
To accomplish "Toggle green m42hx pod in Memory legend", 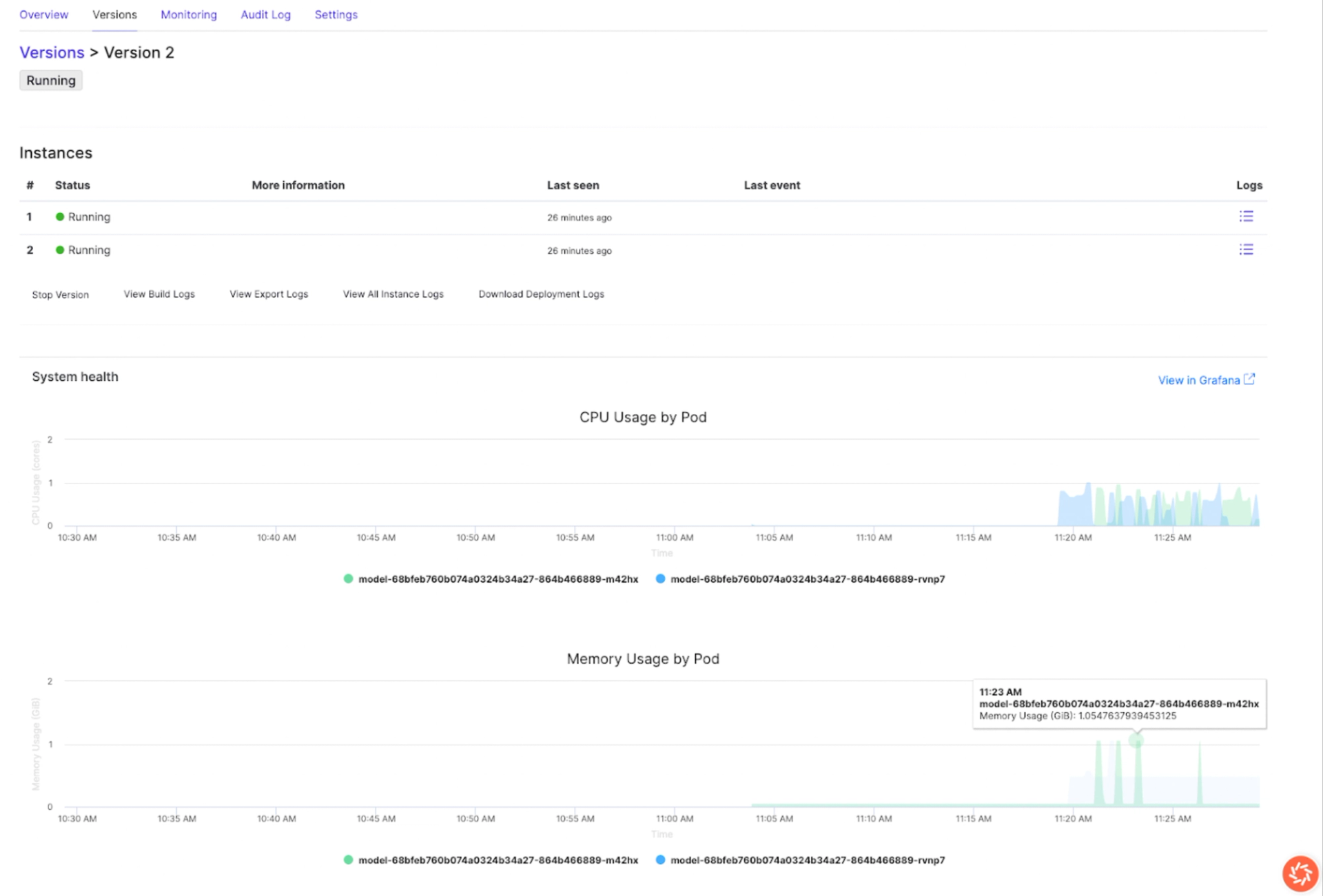I will [491, 860].
